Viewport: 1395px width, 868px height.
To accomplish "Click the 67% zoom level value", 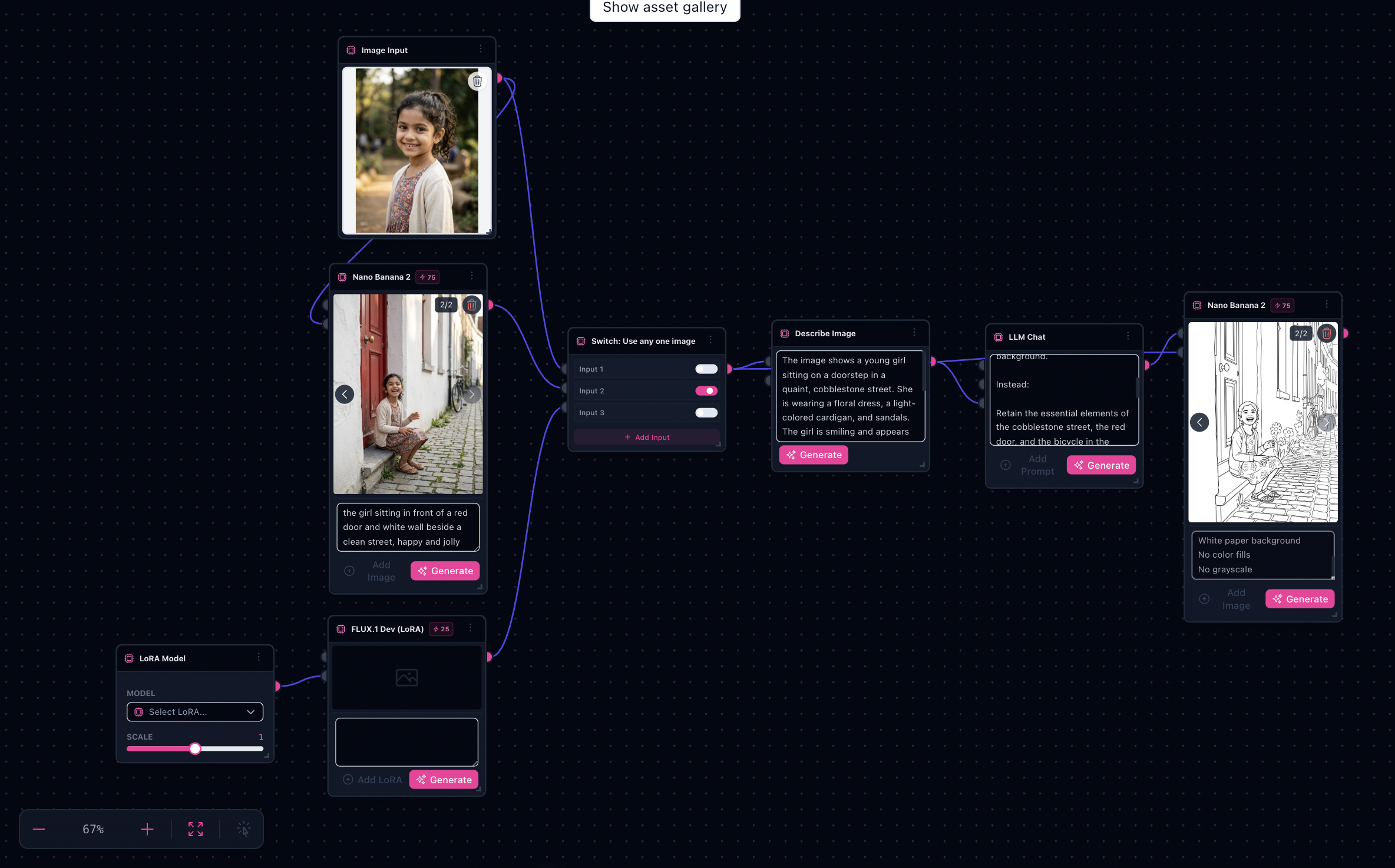I will point(93,829).
